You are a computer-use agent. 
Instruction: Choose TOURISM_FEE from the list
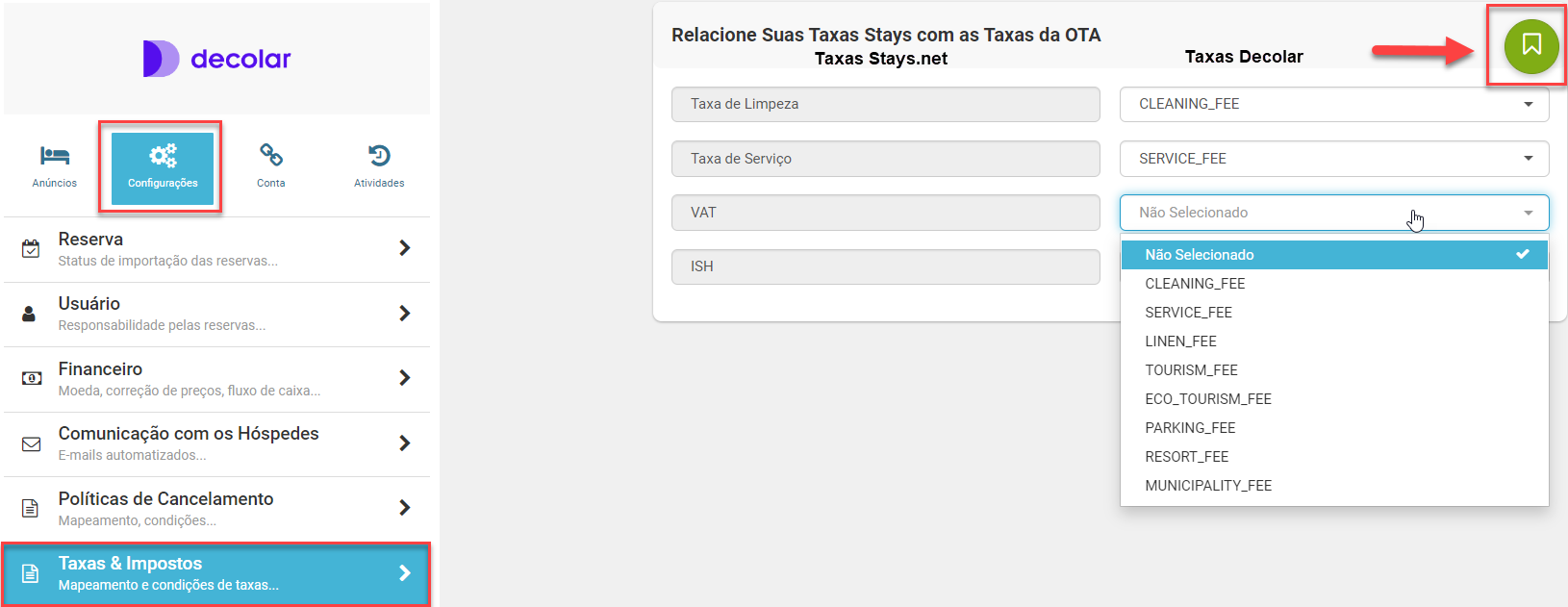point(1191,370)
